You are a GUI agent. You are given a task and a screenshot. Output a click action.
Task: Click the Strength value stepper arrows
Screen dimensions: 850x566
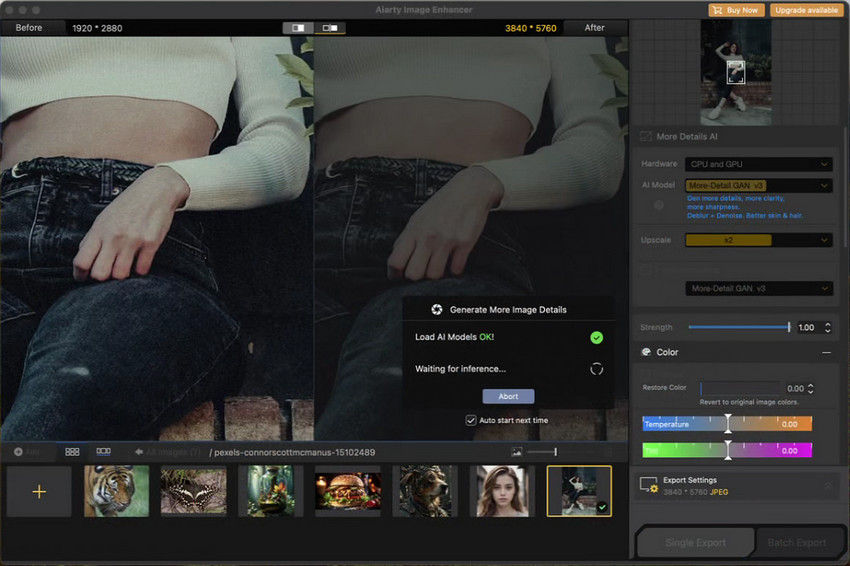coord(828,327)
